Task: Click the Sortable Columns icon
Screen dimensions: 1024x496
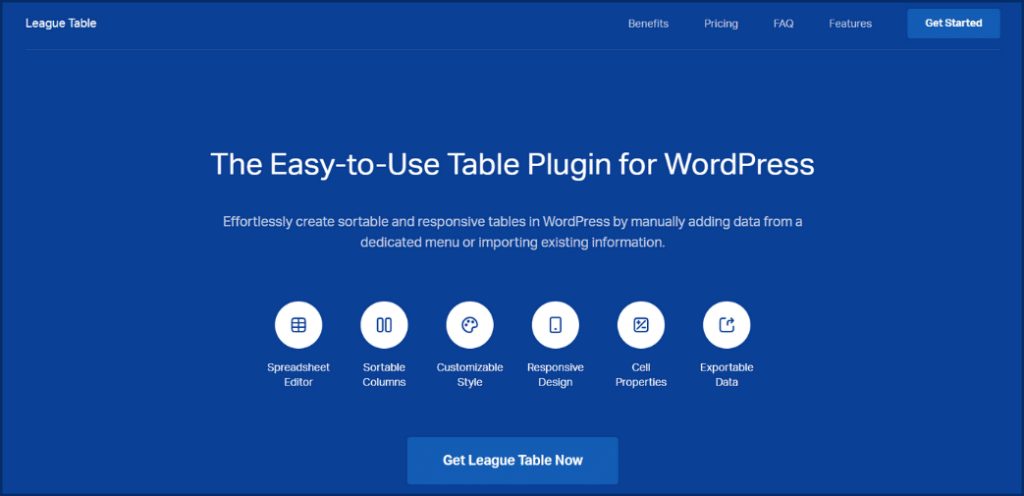Action: point(384,325)
